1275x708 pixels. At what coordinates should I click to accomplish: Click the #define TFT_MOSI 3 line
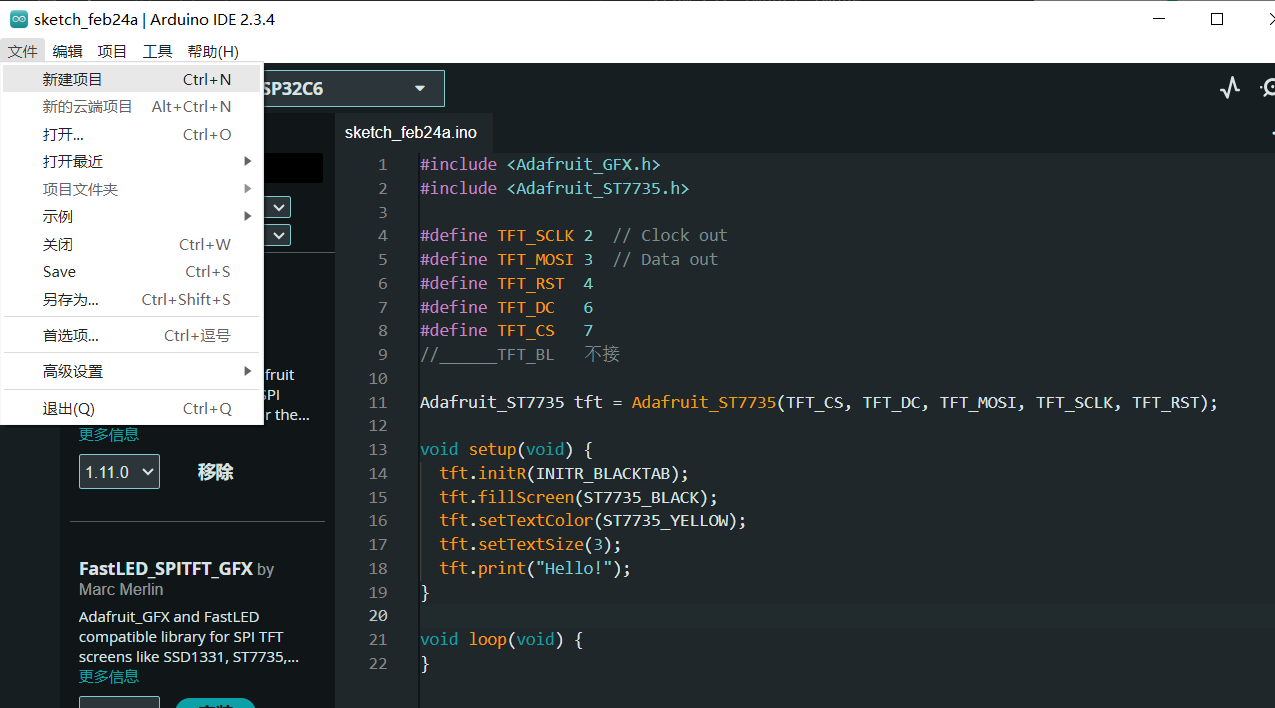569,259
